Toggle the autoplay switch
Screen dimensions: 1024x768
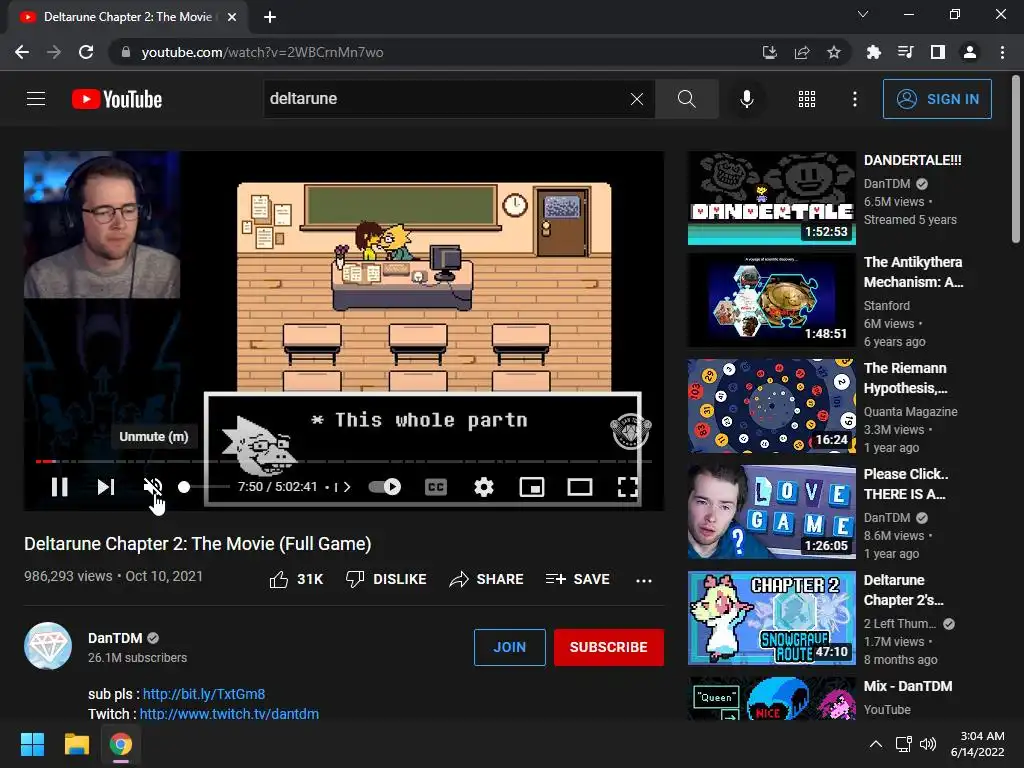tap(385, 487)
